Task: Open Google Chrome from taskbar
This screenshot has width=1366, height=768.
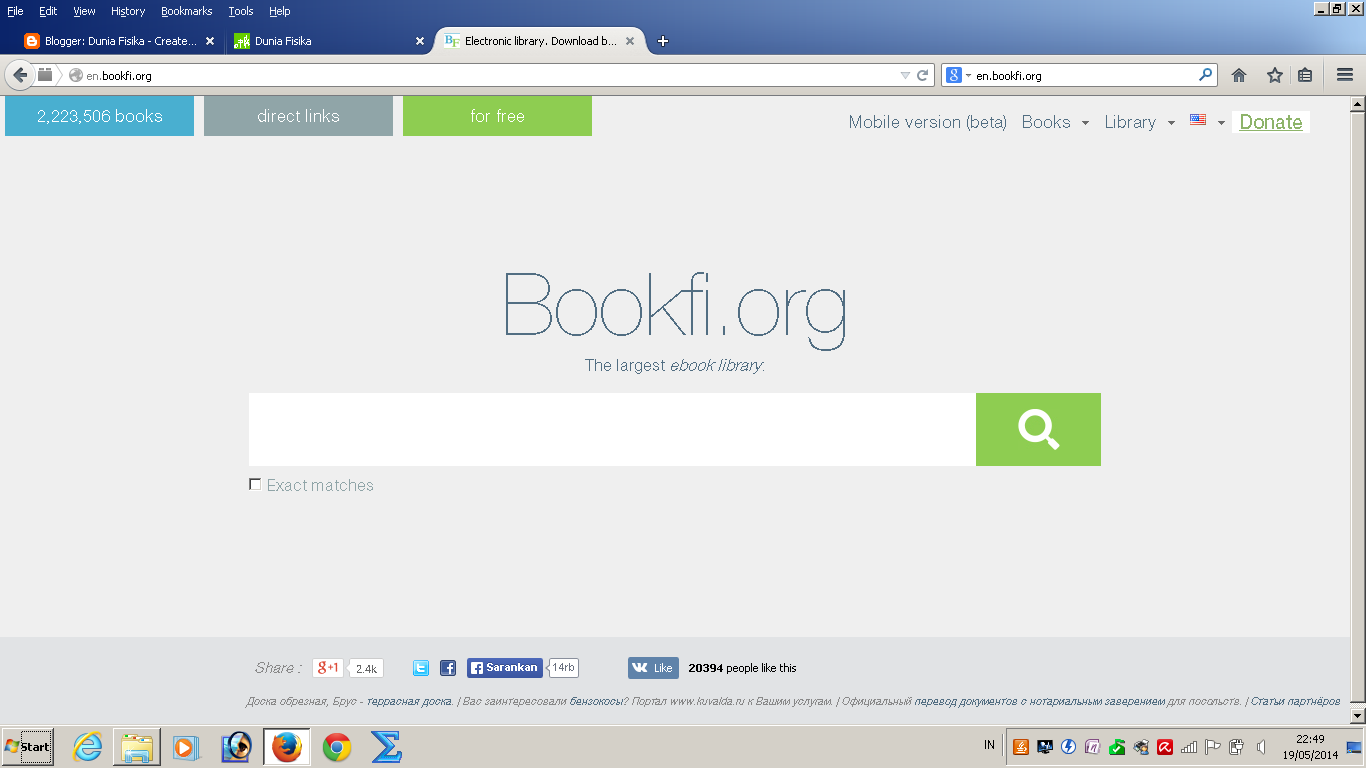Action: (337, 747)
